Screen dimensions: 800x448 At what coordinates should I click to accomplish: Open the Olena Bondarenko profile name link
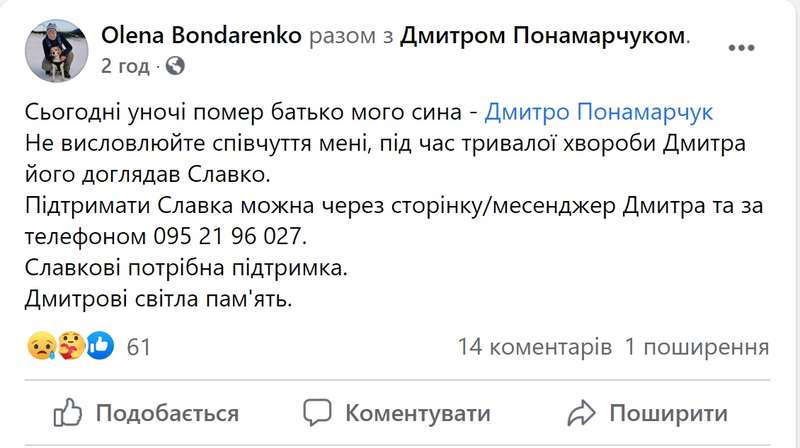200,37
